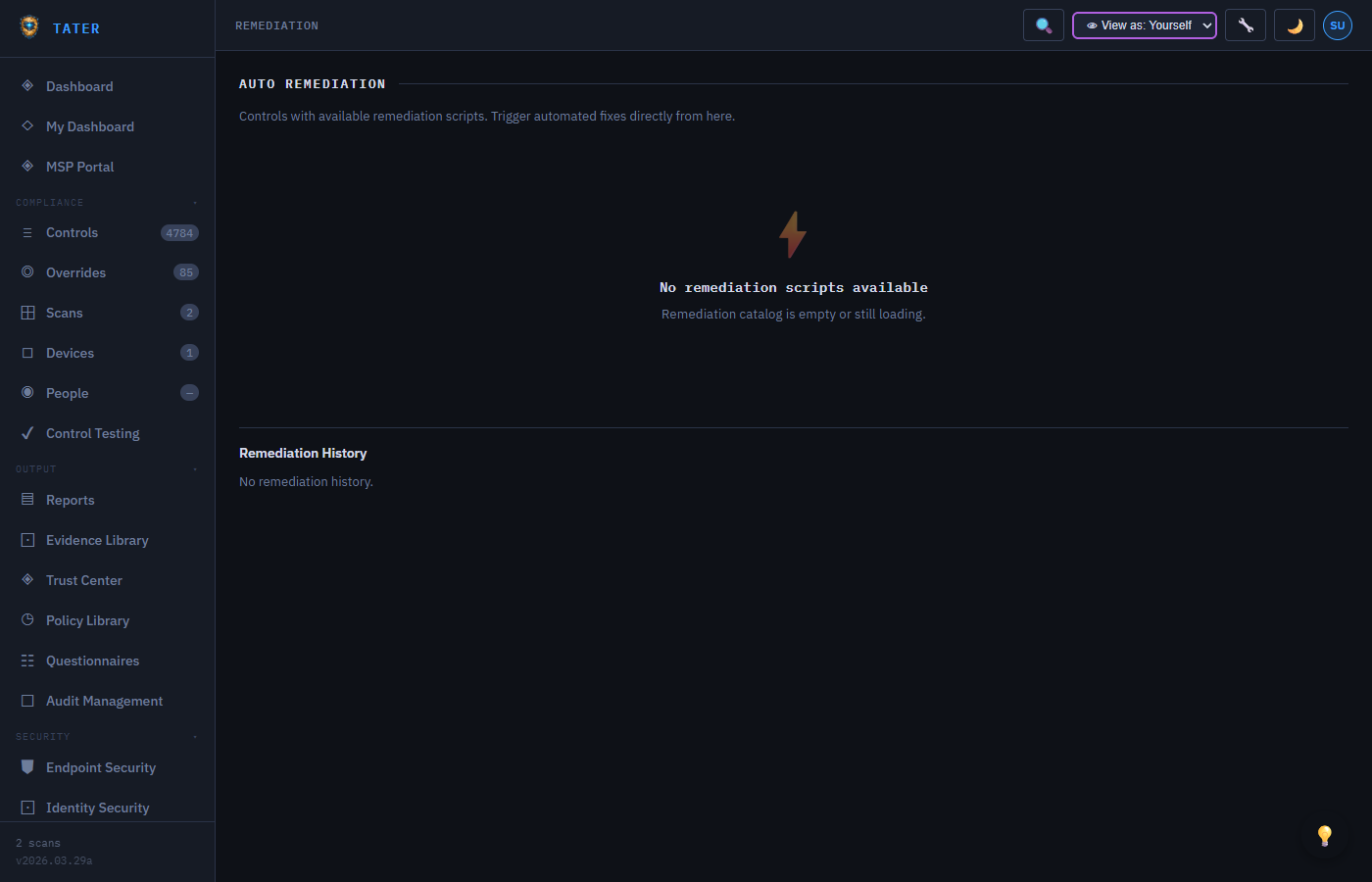Open the wrench tools button
Screen dimensions: 1372x882
[1246, 25]
